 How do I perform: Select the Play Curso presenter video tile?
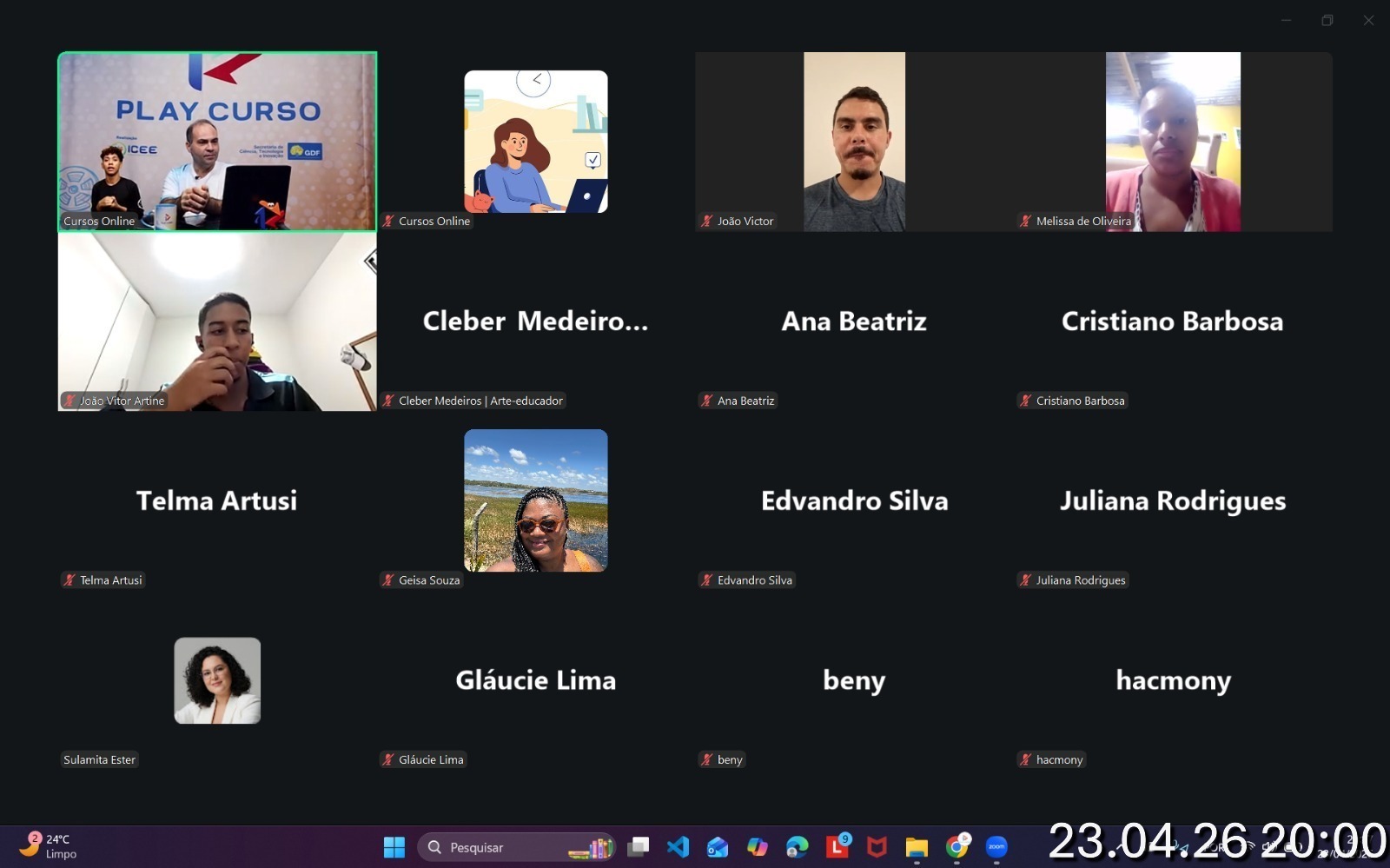click(x=217, y=142)
